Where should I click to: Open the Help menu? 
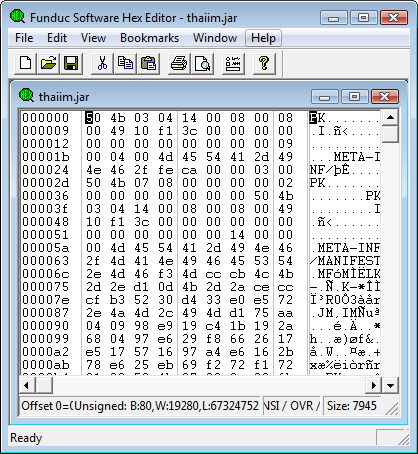tap(263, 38)
